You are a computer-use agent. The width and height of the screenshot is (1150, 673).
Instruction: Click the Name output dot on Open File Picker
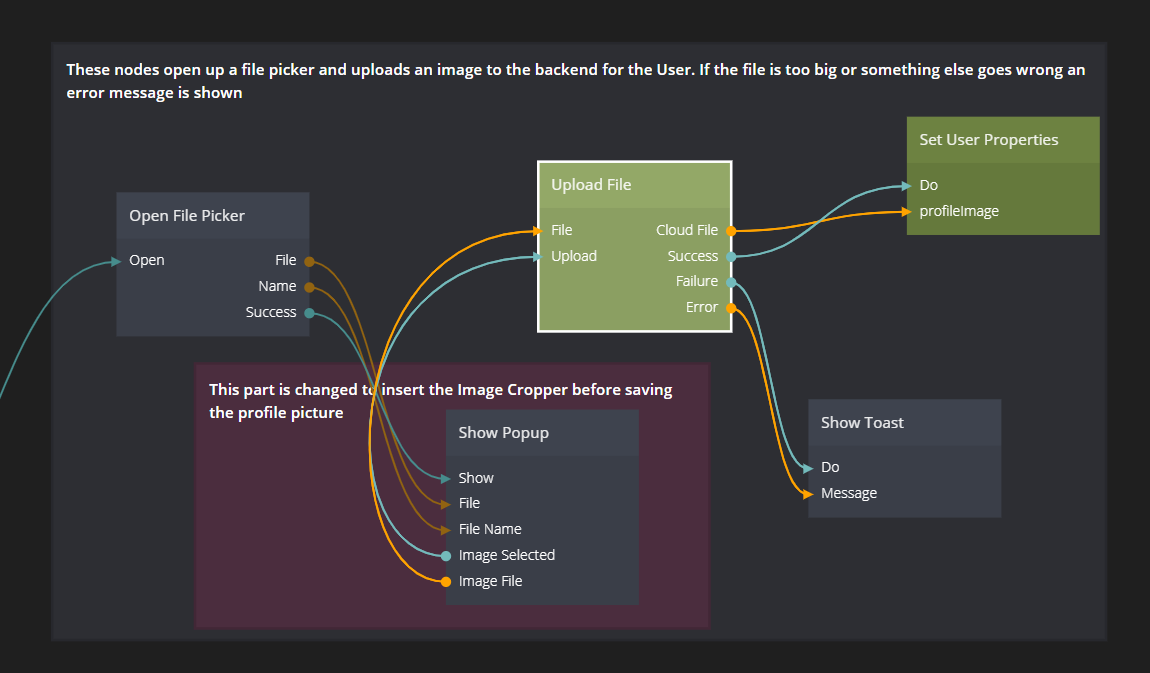click(309, 287)
